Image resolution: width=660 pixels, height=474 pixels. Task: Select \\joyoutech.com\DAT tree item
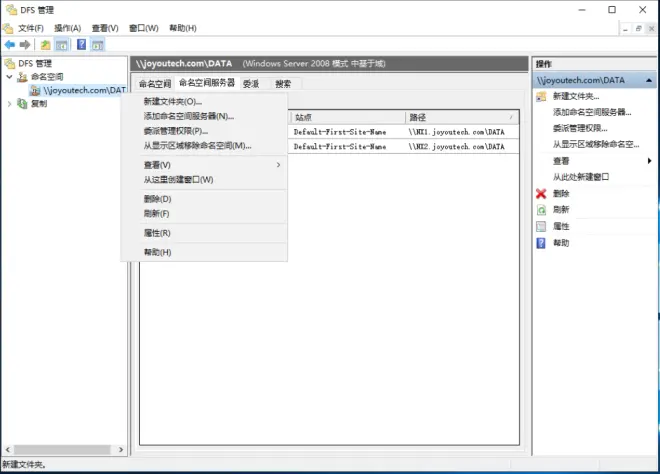(85, 90)
